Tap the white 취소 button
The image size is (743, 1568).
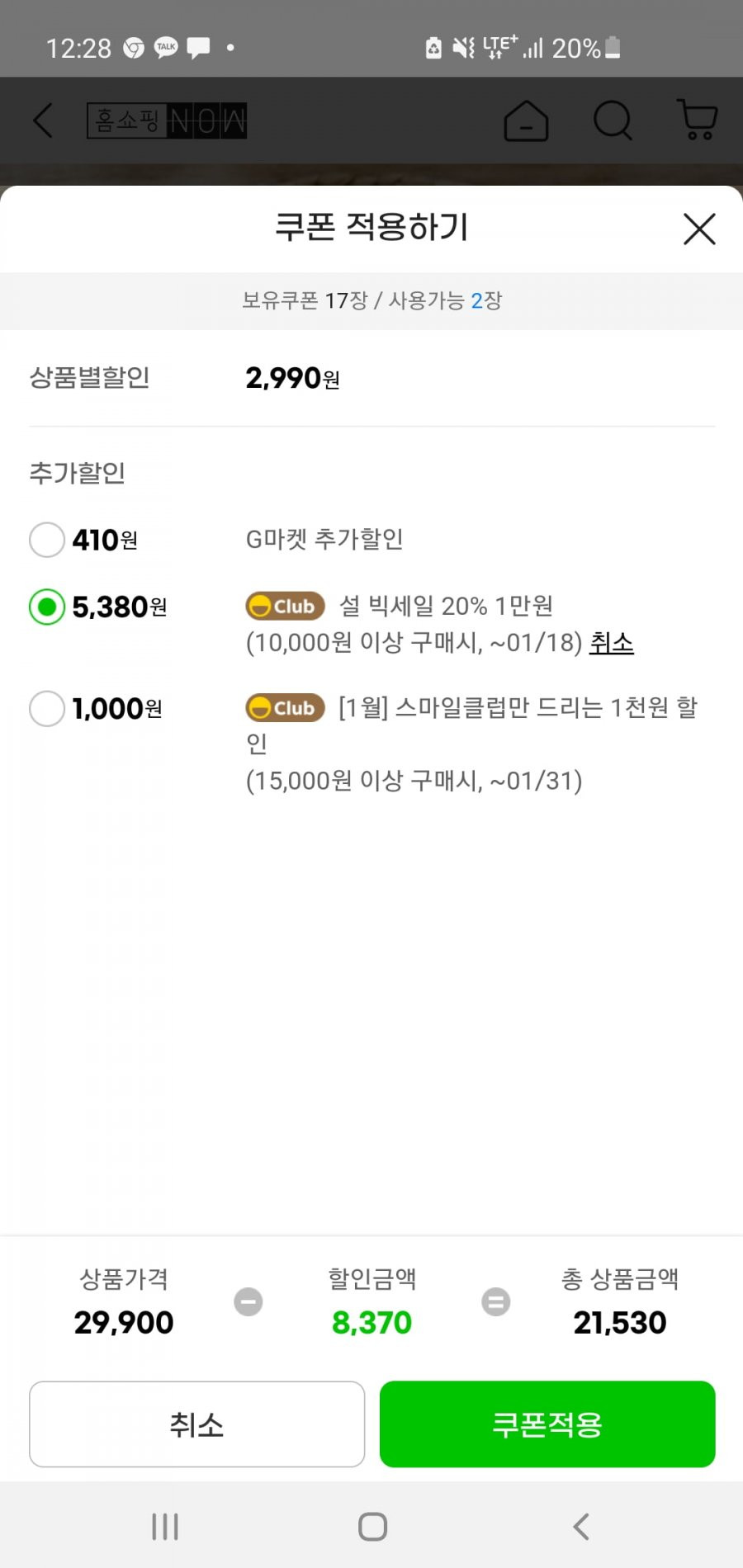pos(196,1424)
